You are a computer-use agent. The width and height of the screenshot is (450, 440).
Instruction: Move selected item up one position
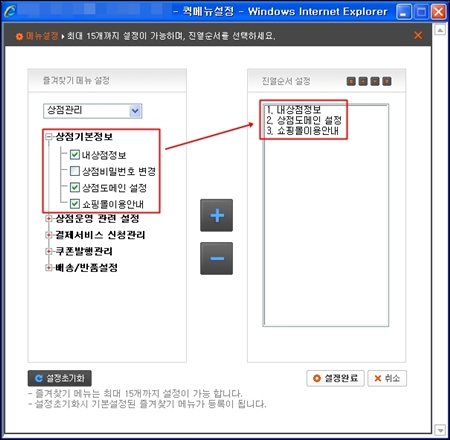click(363, 81)
